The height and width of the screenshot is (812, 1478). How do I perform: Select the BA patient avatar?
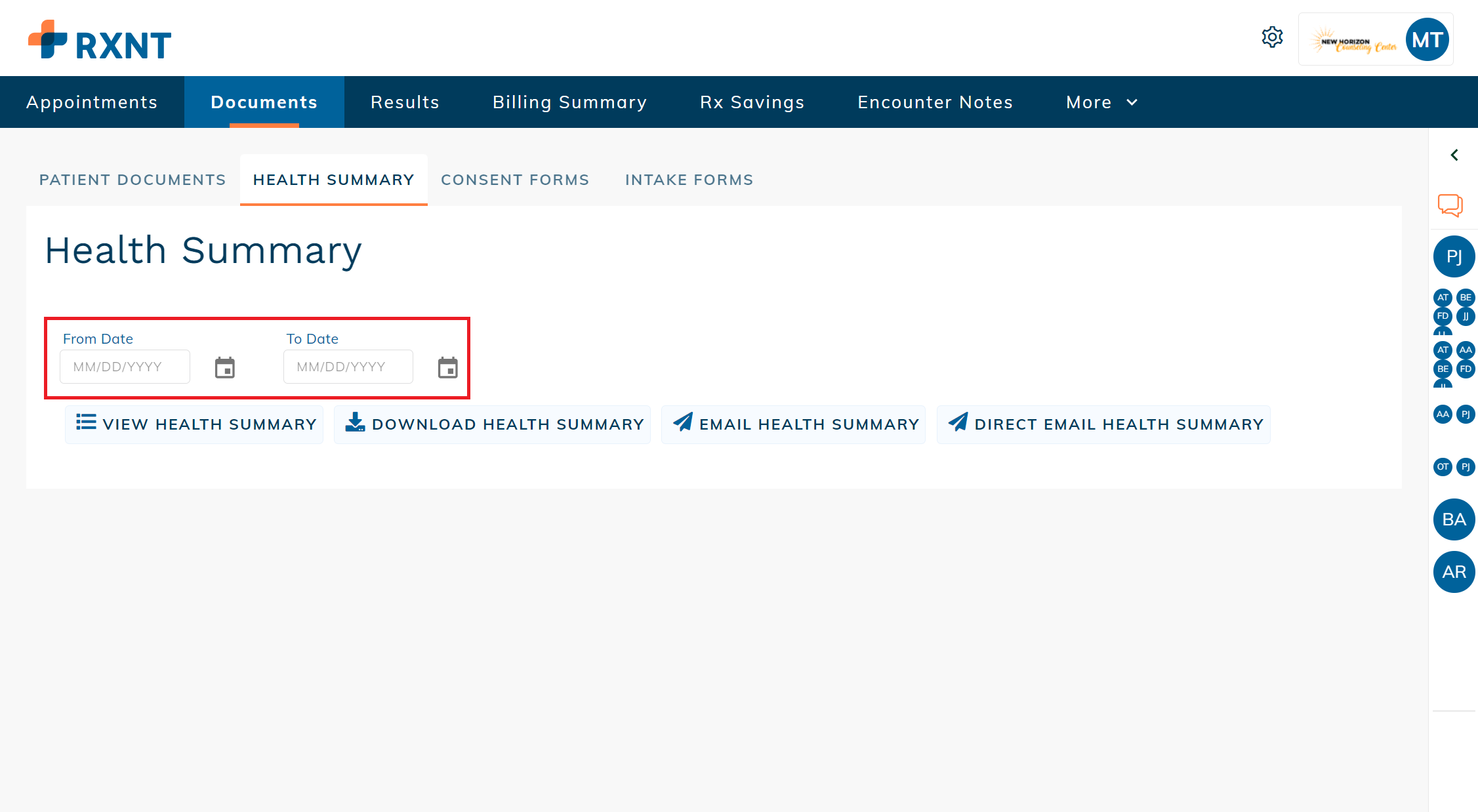pyautogui.click(x=1454, y=519)
